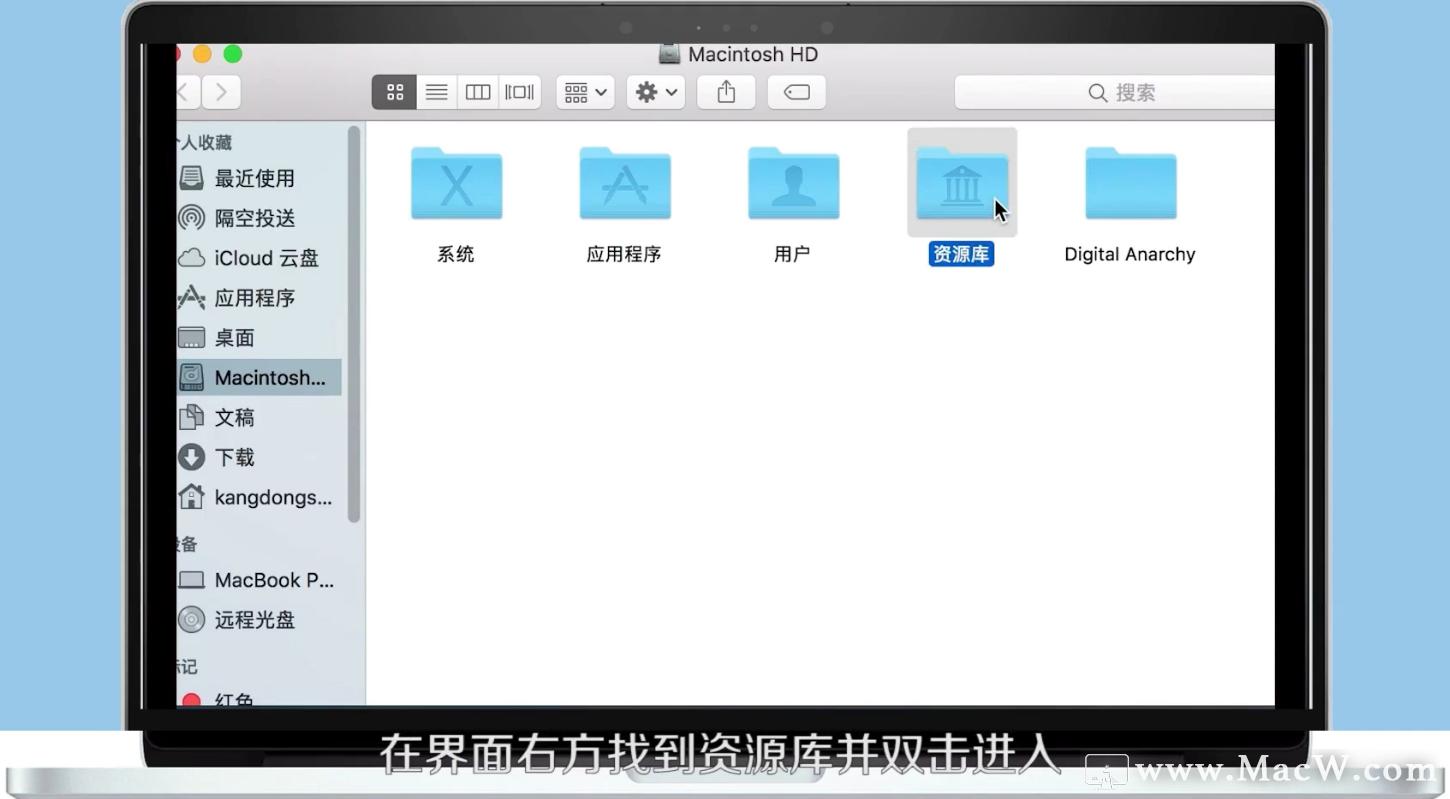Click the forward navigation arrow
This screenshot has width=1450, height=799.
pos(221,92)
